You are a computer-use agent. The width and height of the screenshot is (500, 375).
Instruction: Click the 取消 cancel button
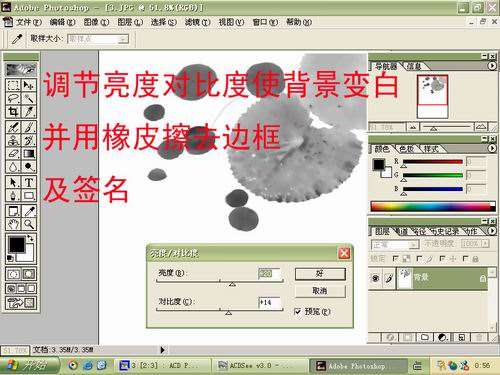coord(320,291)
